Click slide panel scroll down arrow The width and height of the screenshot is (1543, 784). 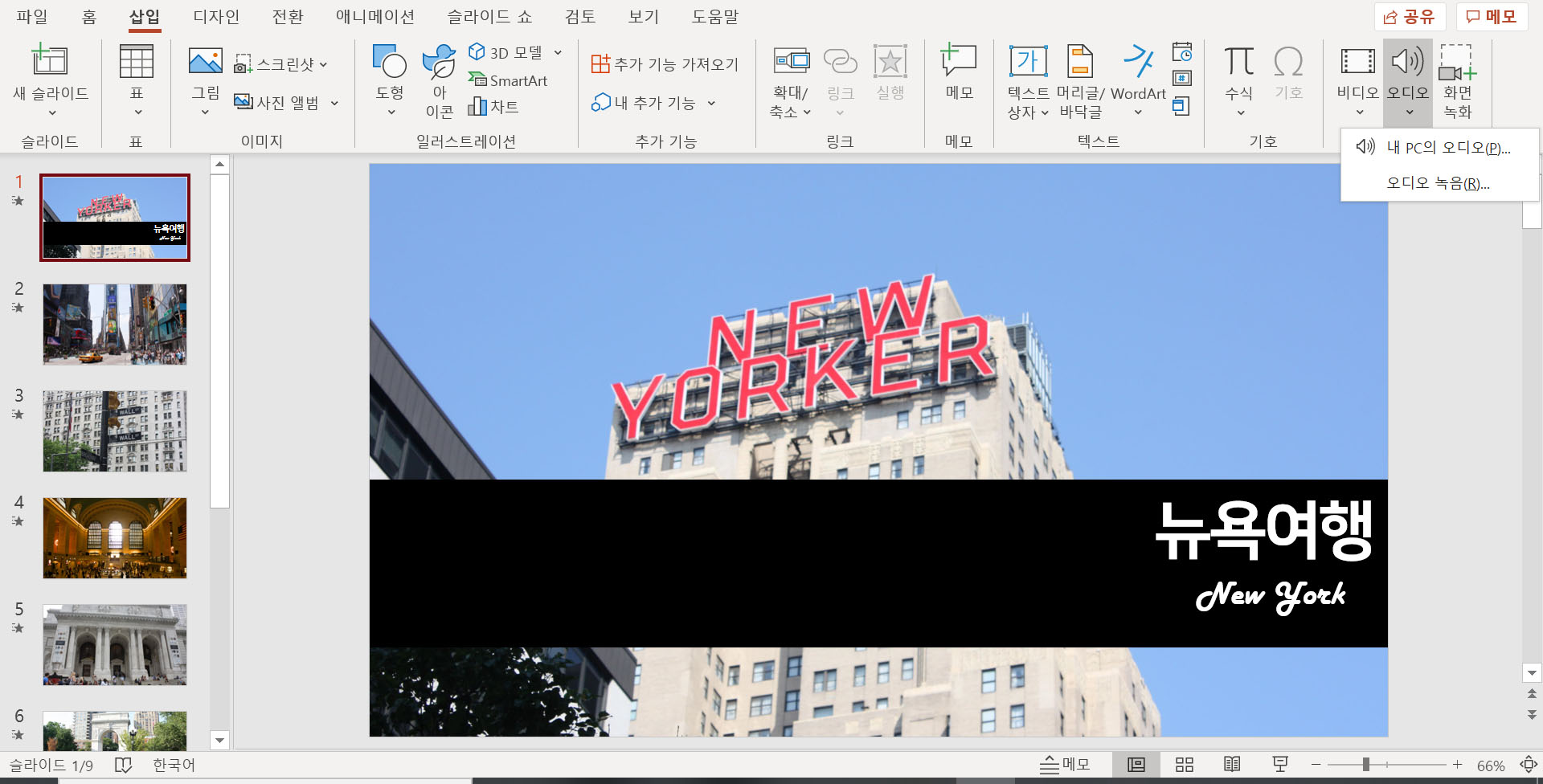tap(219, 740)
